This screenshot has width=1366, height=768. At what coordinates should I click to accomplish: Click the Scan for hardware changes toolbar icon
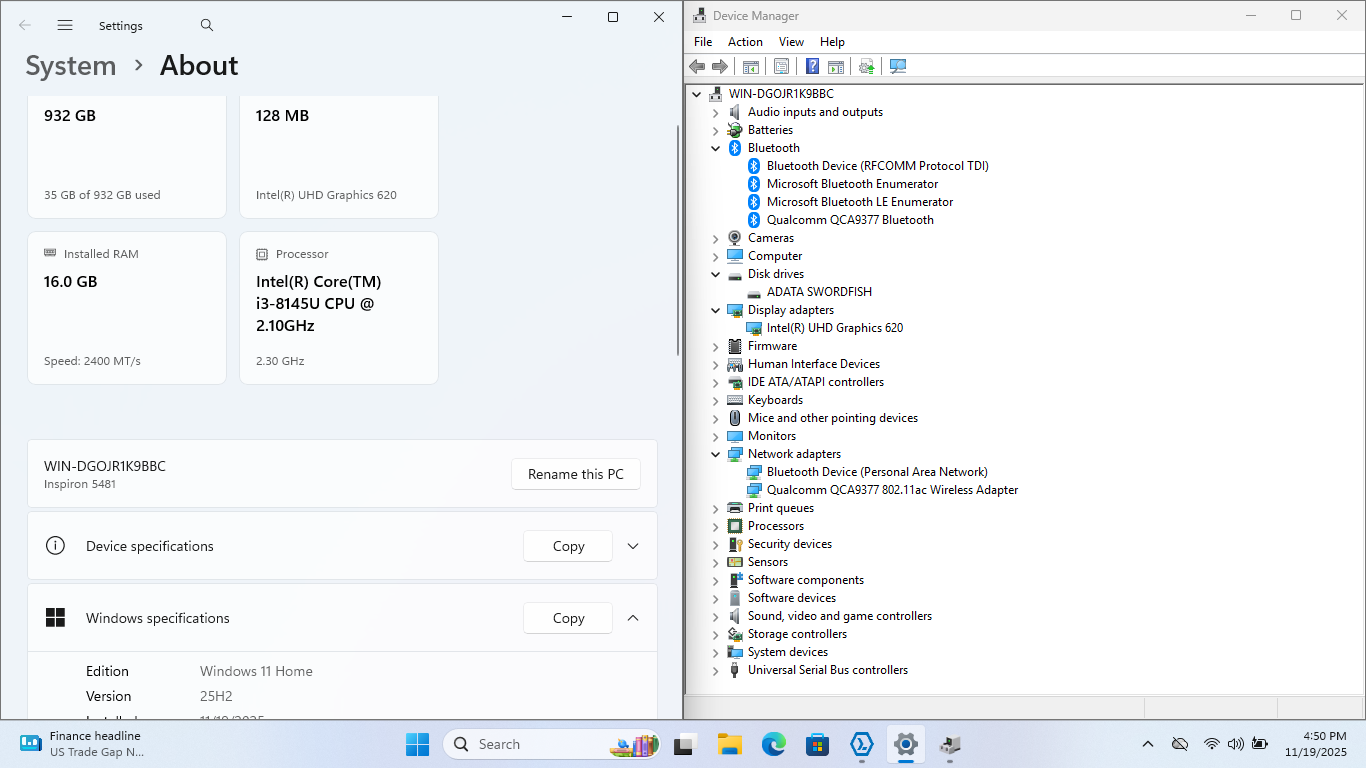tap(898, 66)
